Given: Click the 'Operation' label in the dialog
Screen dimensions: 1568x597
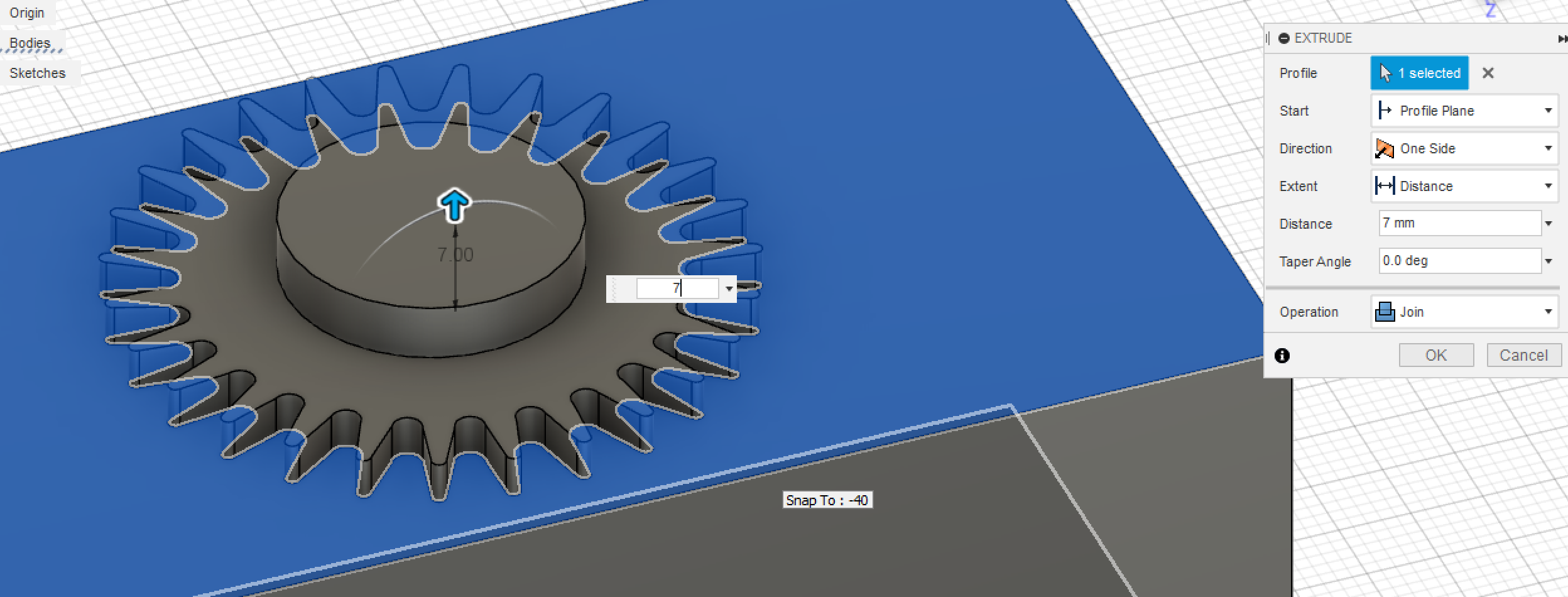Looking at the screenshot, I should point(1309,312).
